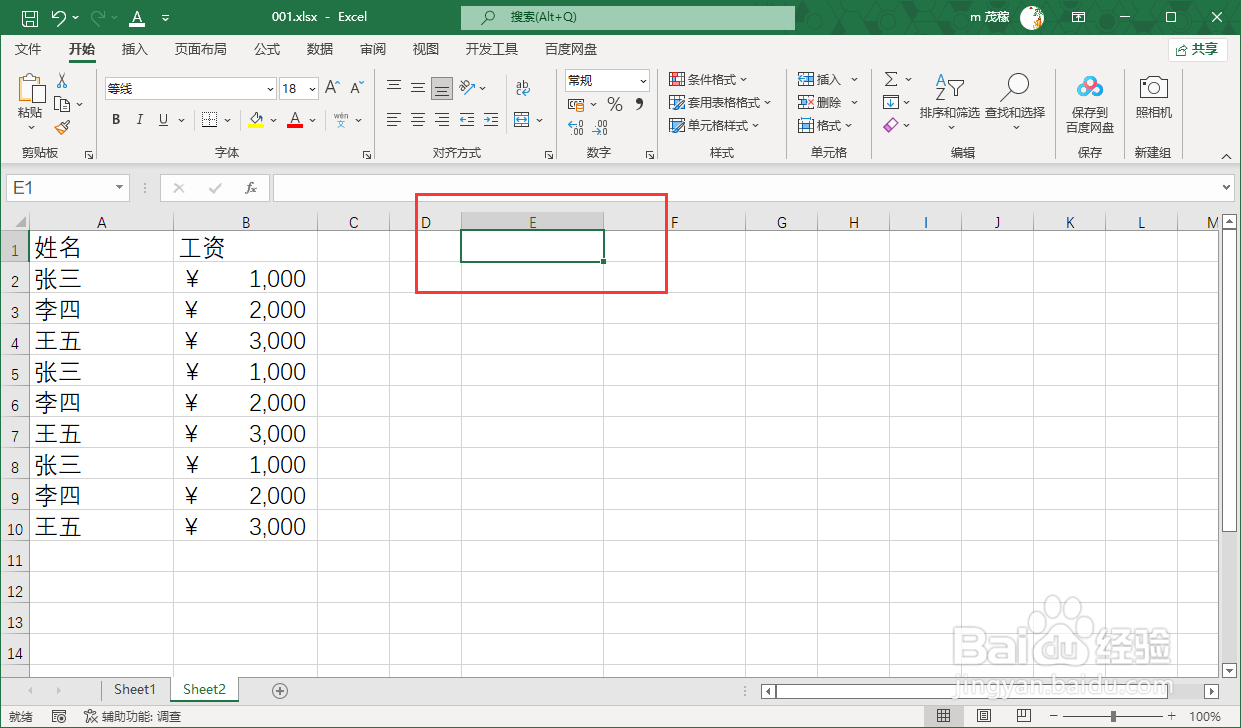Click the Increase Indent icon
Screen dimensions: 1241x728
click(491, 120)
